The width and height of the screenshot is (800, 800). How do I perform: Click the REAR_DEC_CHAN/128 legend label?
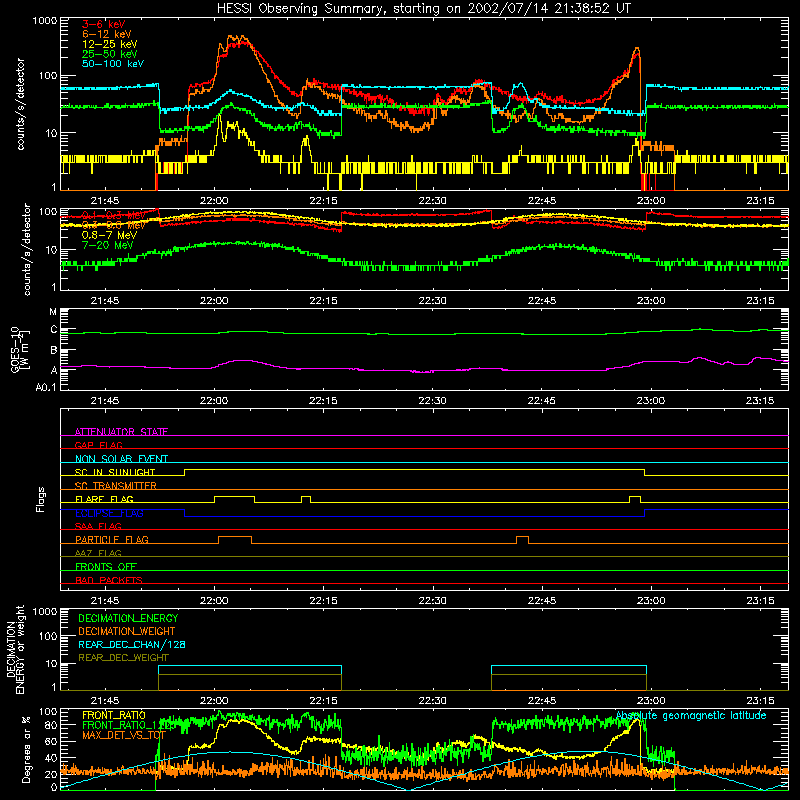click(132, 644)
